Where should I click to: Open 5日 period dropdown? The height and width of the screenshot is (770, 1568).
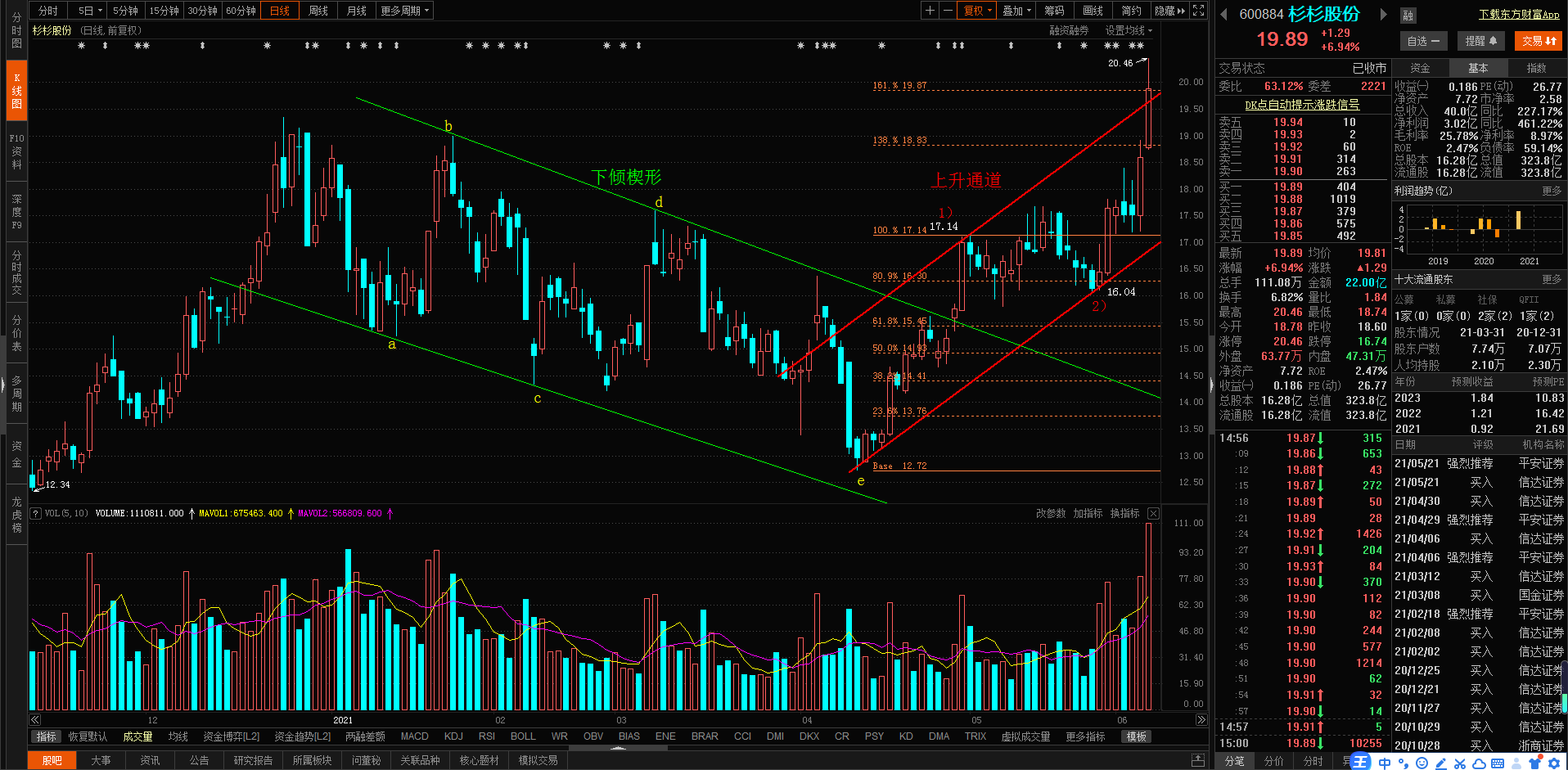point(89,11)
